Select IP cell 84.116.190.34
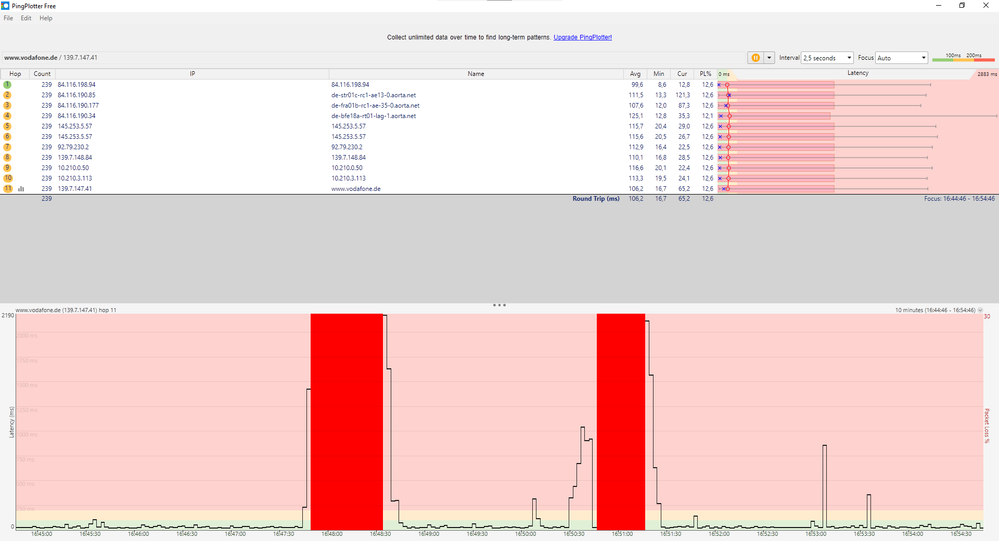999x541 pixels. pos(76,116)
